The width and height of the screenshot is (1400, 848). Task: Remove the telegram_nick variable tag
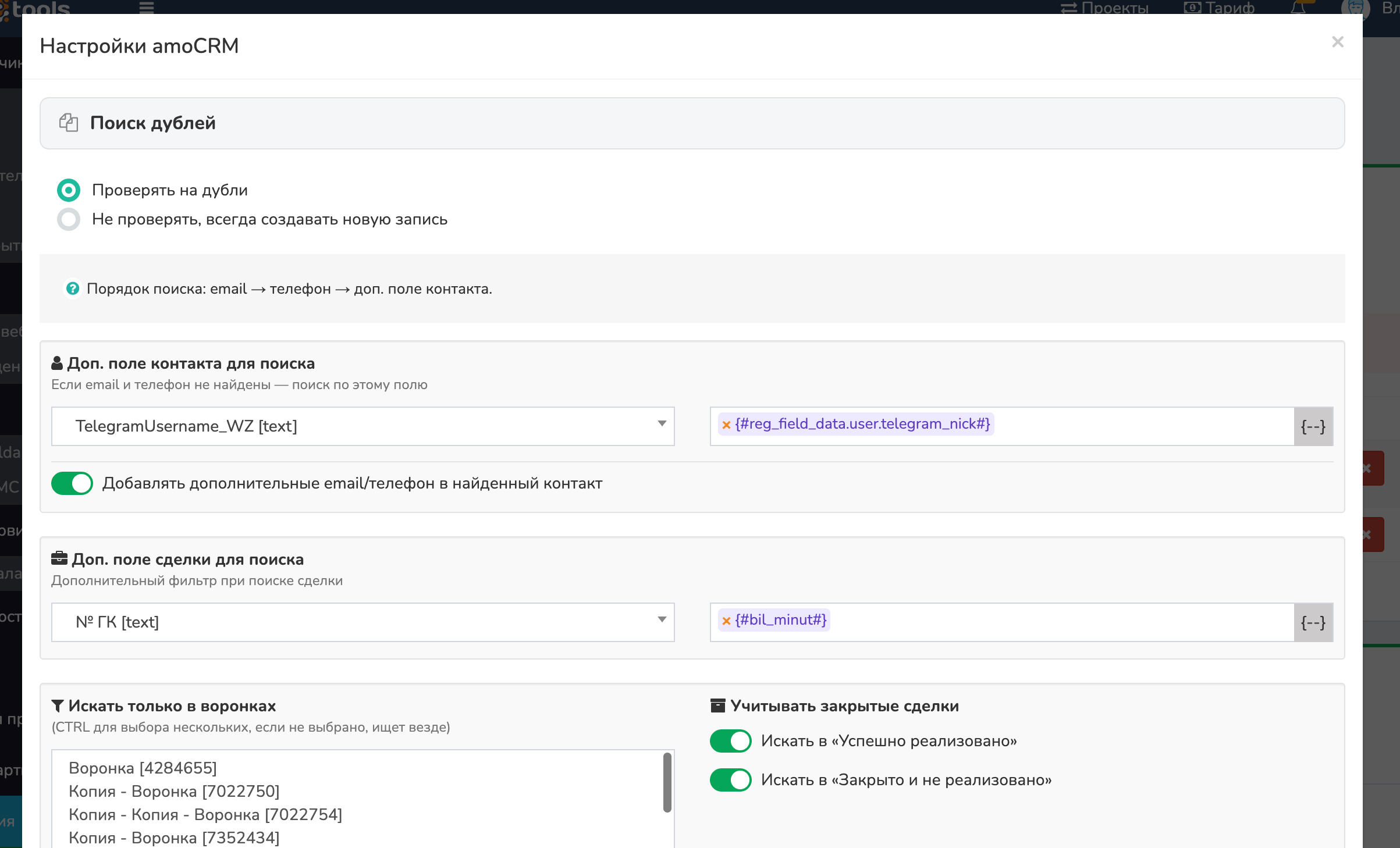pyautogui.click(x=726, y=425)
